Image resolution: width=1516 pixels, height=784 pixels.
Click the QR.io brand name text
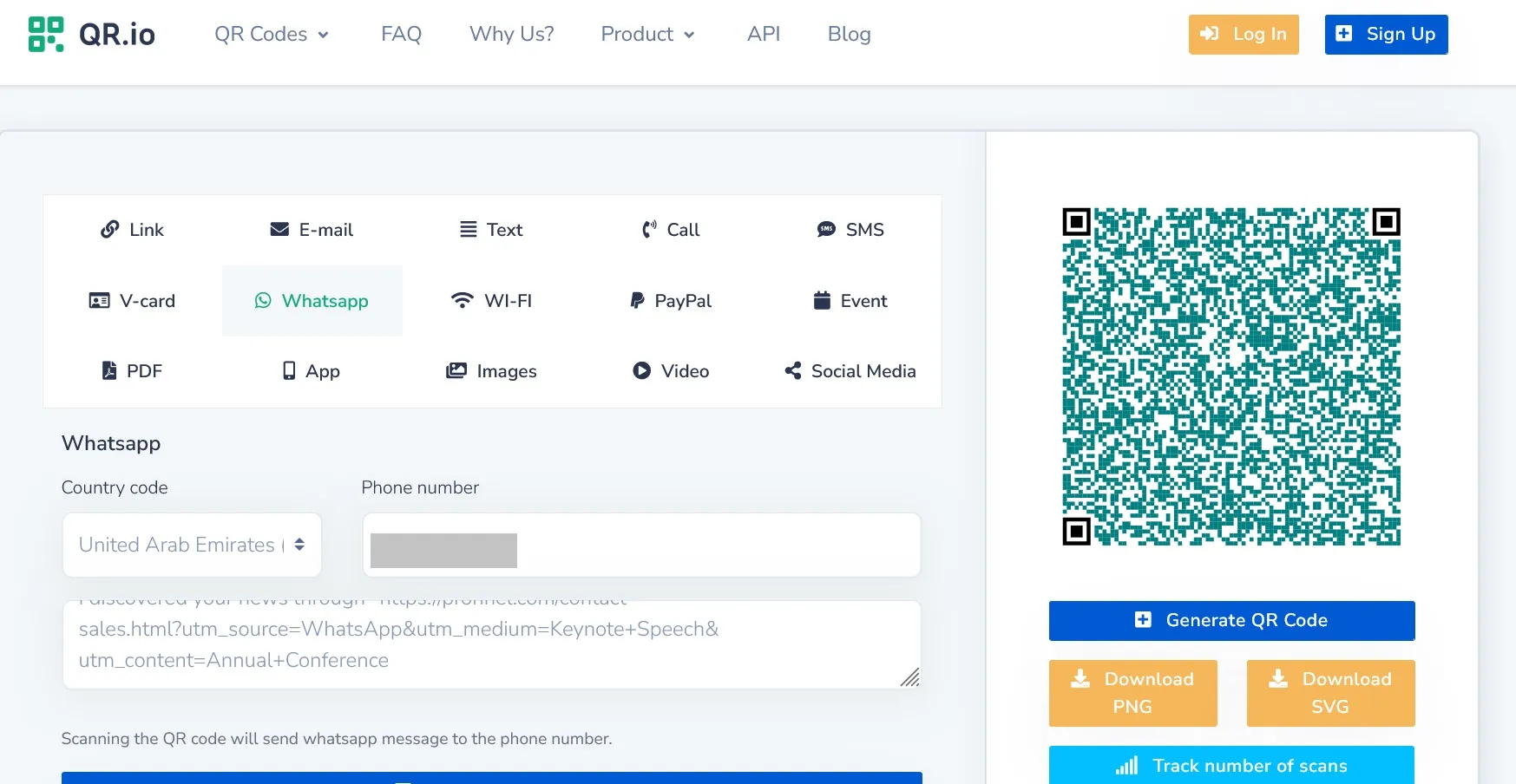pos(117,35)
